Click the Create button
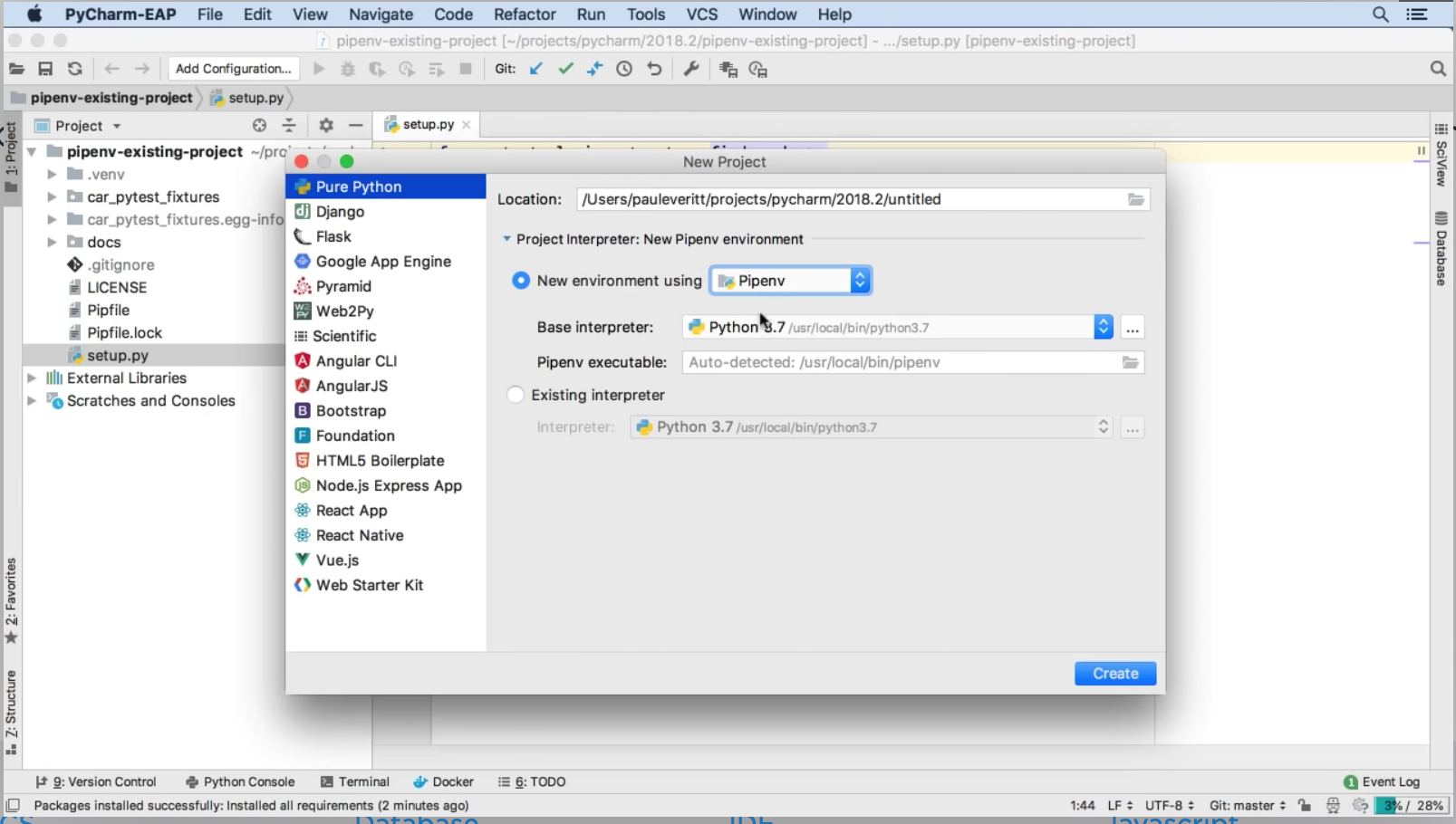Screen dimensions: 1456x824 pyautogui.click(x=1115, y=674)
